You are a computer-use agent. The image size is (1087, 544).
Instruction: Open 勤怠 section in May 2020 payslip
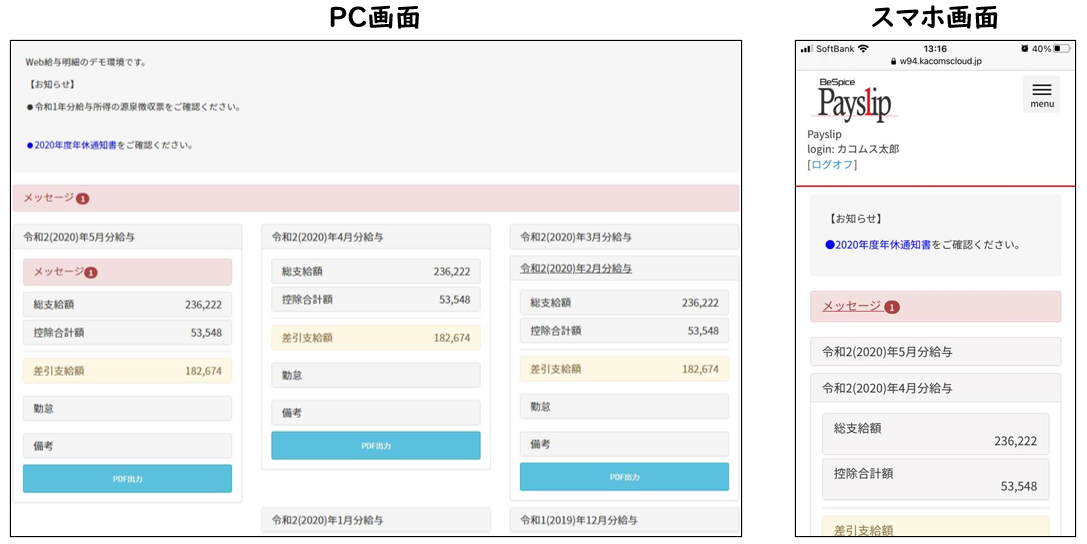tap(127, 408)
